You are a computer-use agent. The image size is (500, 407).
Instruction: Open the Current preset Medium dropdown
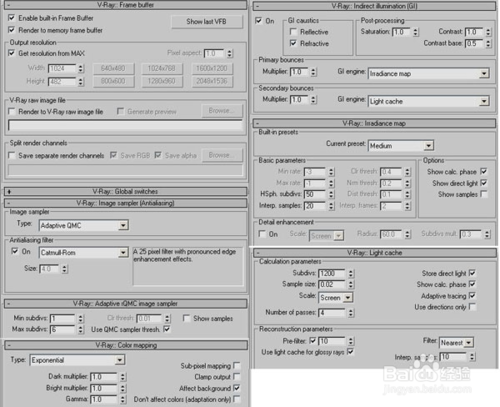(401, 146)
